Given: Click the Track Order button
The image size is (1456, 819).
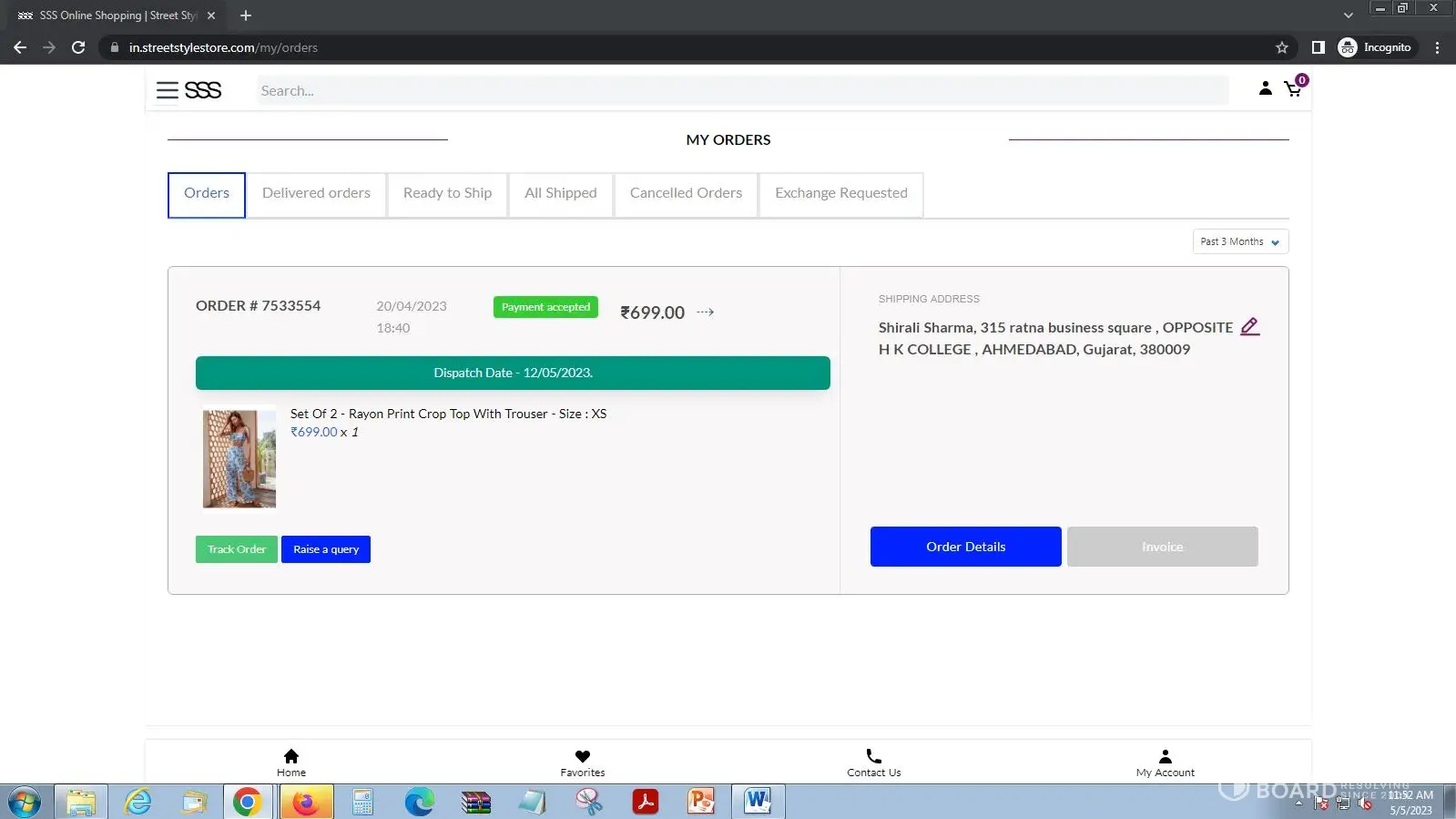Looking at the screenshot, I should tap(236, 549).
